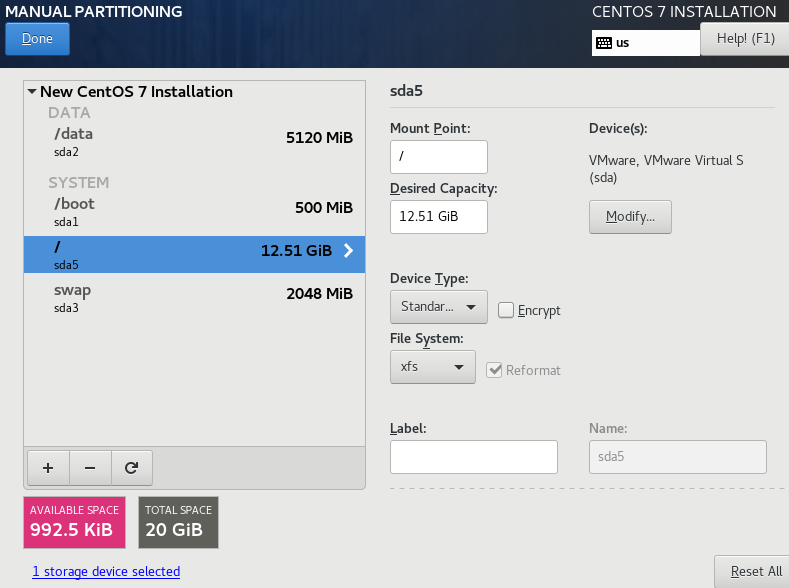Screen dimensions: 789x588
Task: Collapse the New CentOS 7 Installation tree
Action: (x=32, y=92)
